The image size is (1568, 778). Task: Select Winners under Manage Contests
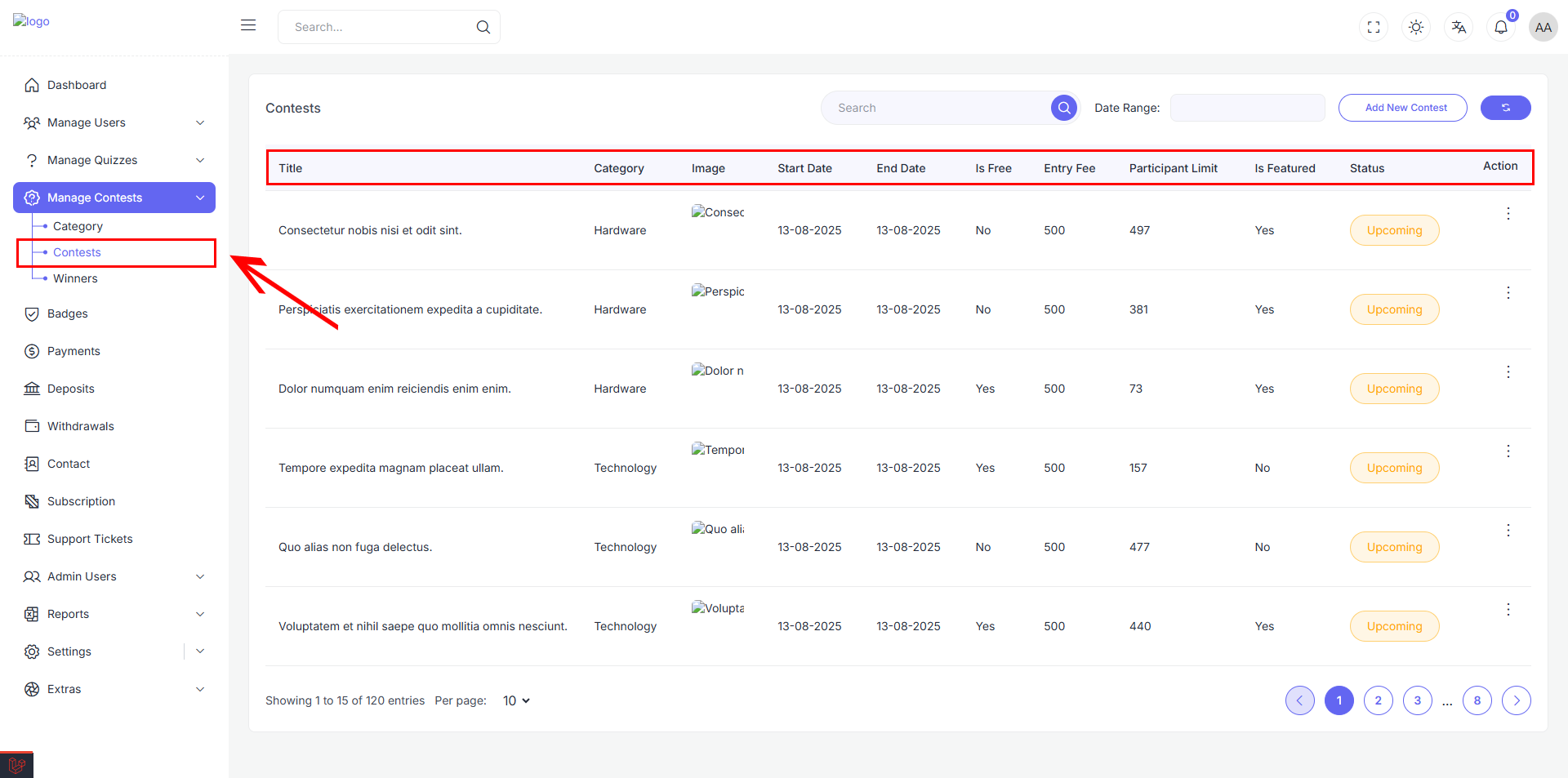[x=75, y=278]
